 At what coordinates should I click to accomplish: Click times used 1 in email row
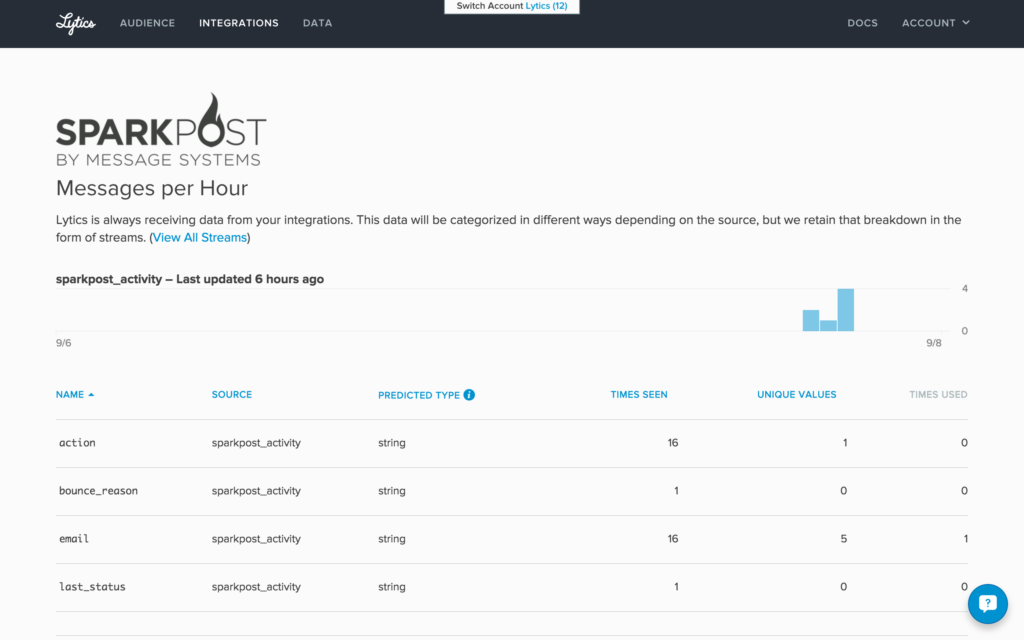[x=965, y=539]
